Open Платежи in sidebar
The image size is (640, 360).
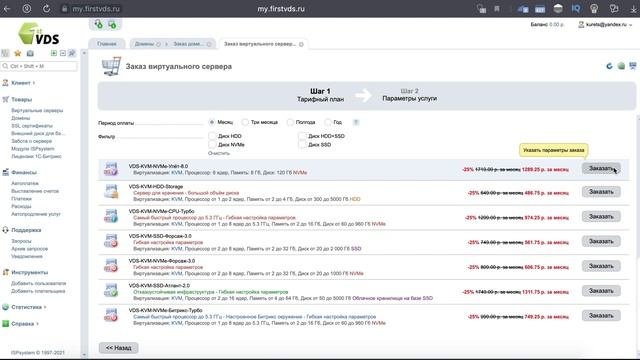pyautogui.click(x=21, y=199)
